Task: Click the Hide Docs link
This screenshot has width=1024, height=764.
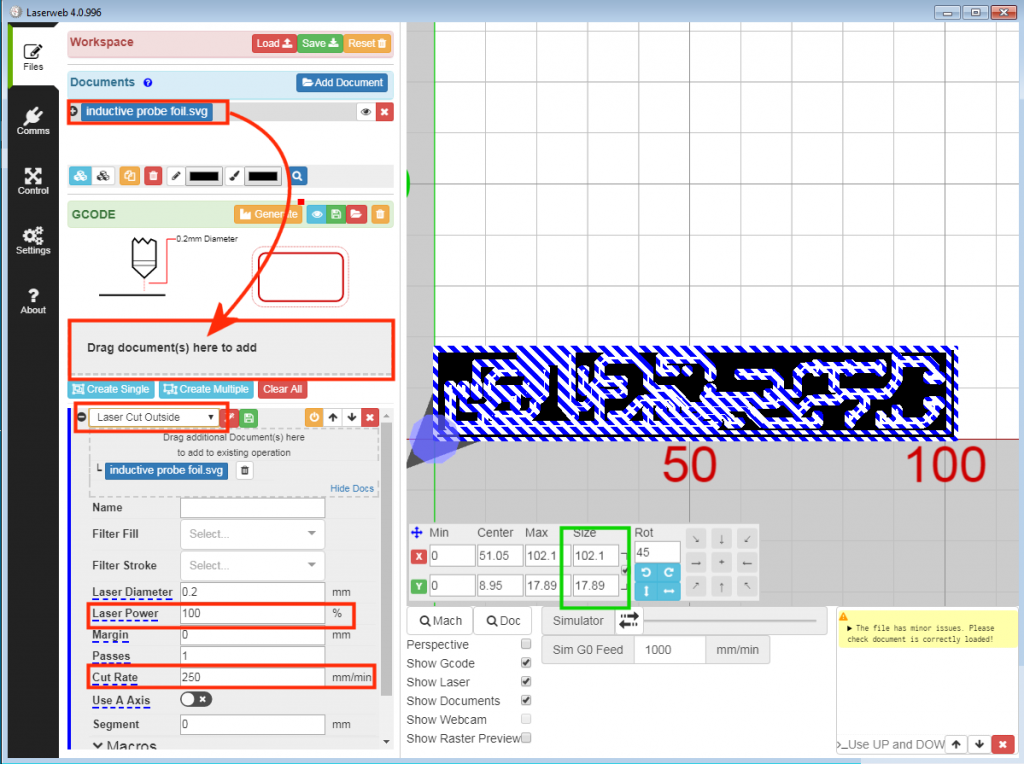Action: [352, 488]
